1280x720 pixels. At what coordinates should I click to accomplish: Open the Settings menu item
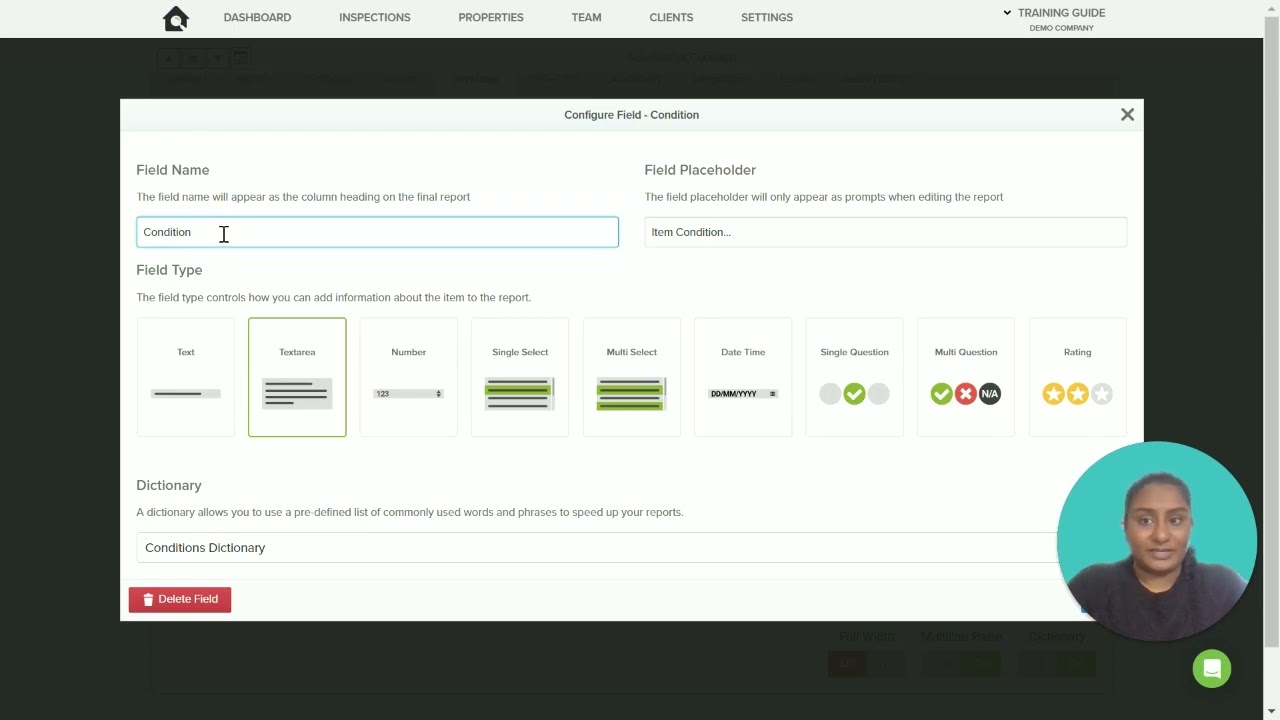767,17
